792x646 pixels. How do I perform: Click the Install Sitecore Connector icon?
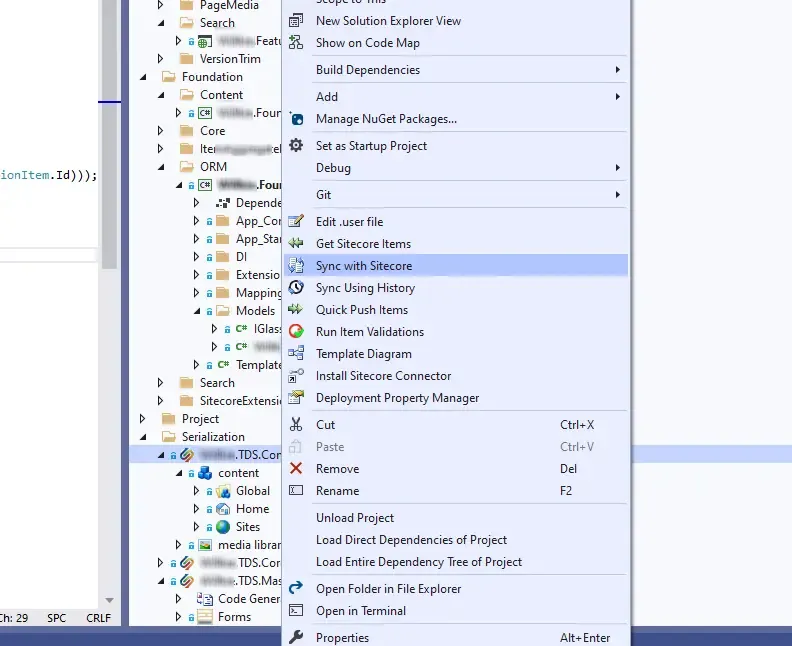[x=296, y=376]
